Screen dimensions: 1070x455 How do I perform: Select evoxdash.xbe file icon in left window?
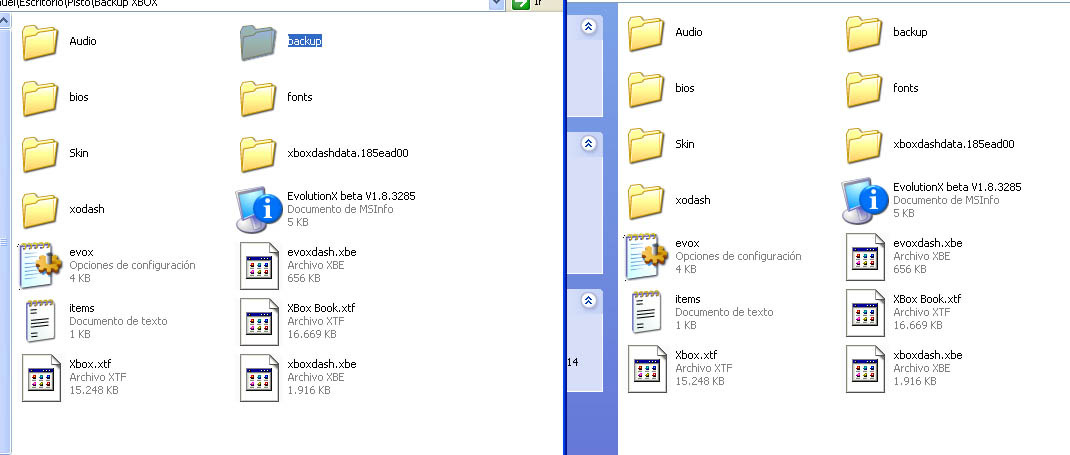tap(259, 265)
